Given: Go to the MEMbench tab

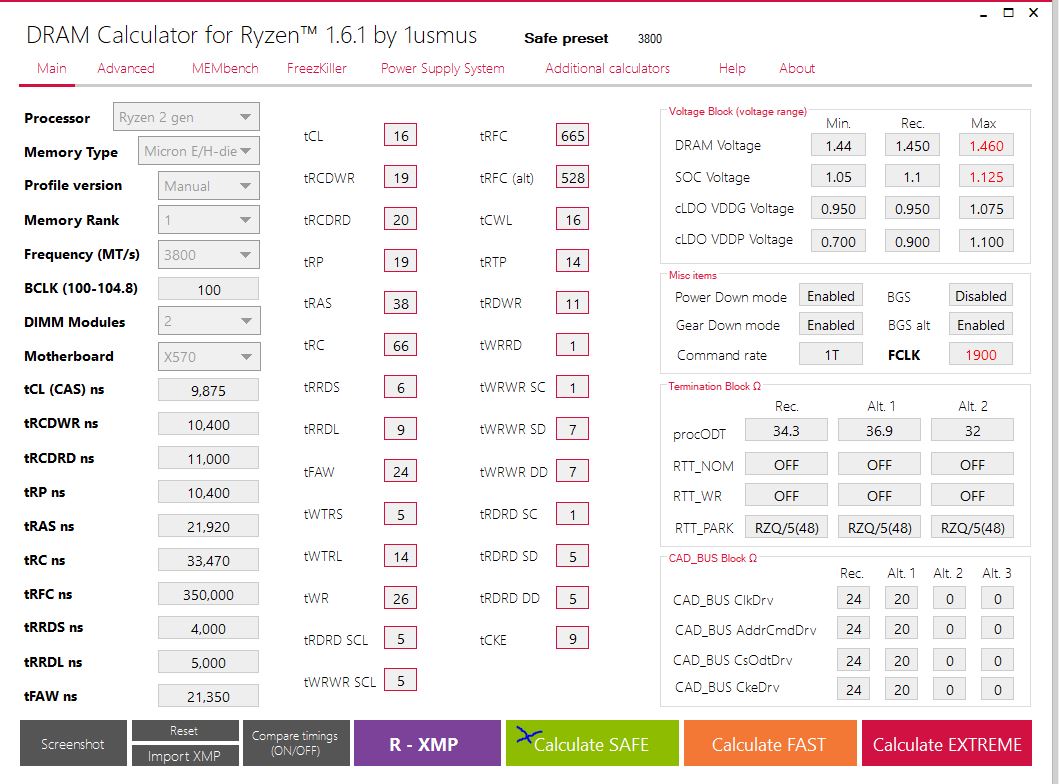Looking at the screenshot, I should (x=225, y=68).
